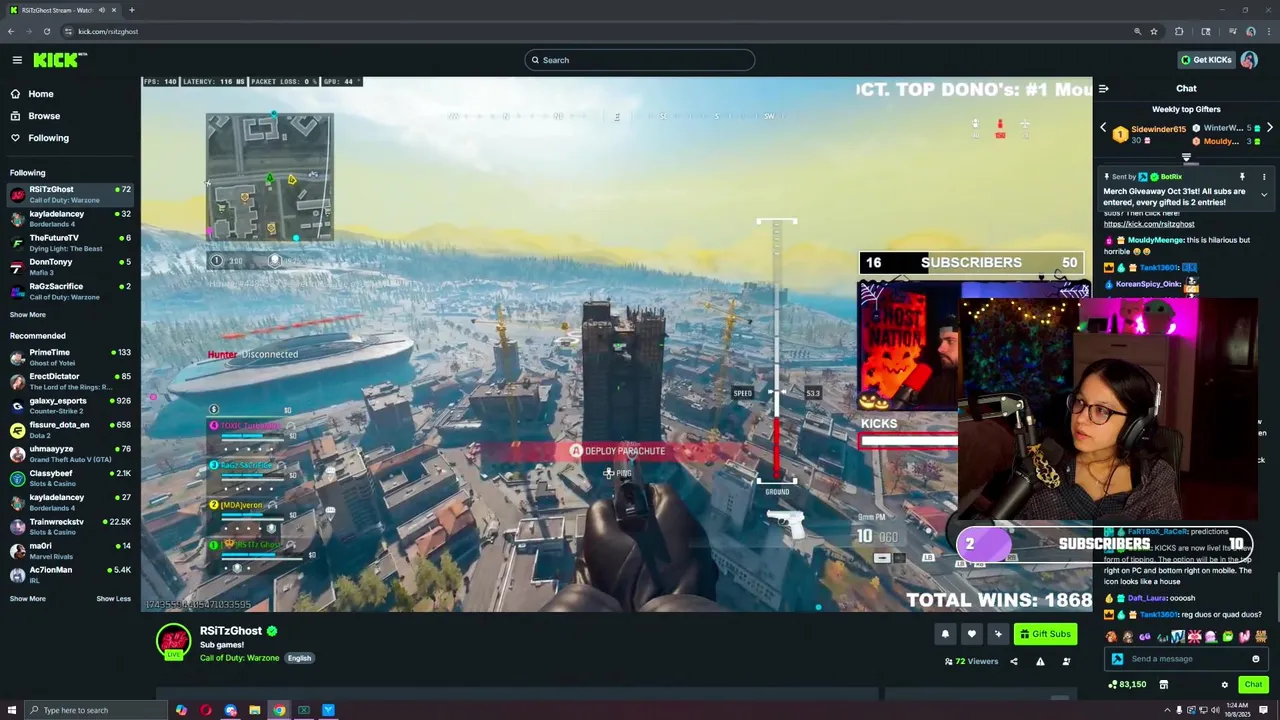Collapse Recommended list with Show Less
Image resolution: width=1280 pixels, height=720 pixels.
113,598
